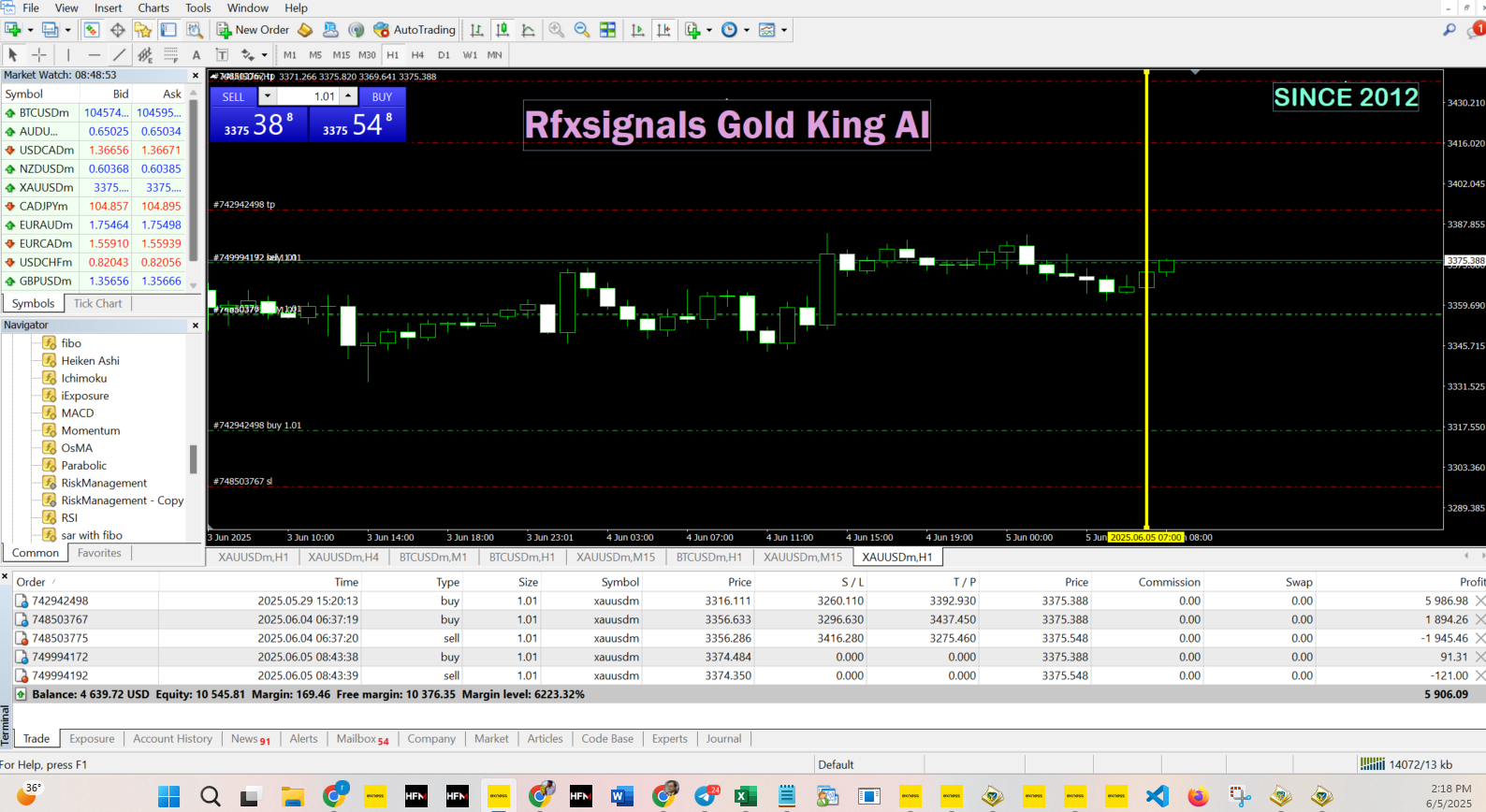Open Telegram from the taskbar
The image size is (1486, 812).
pyautogui.click(x=706, y=796)
